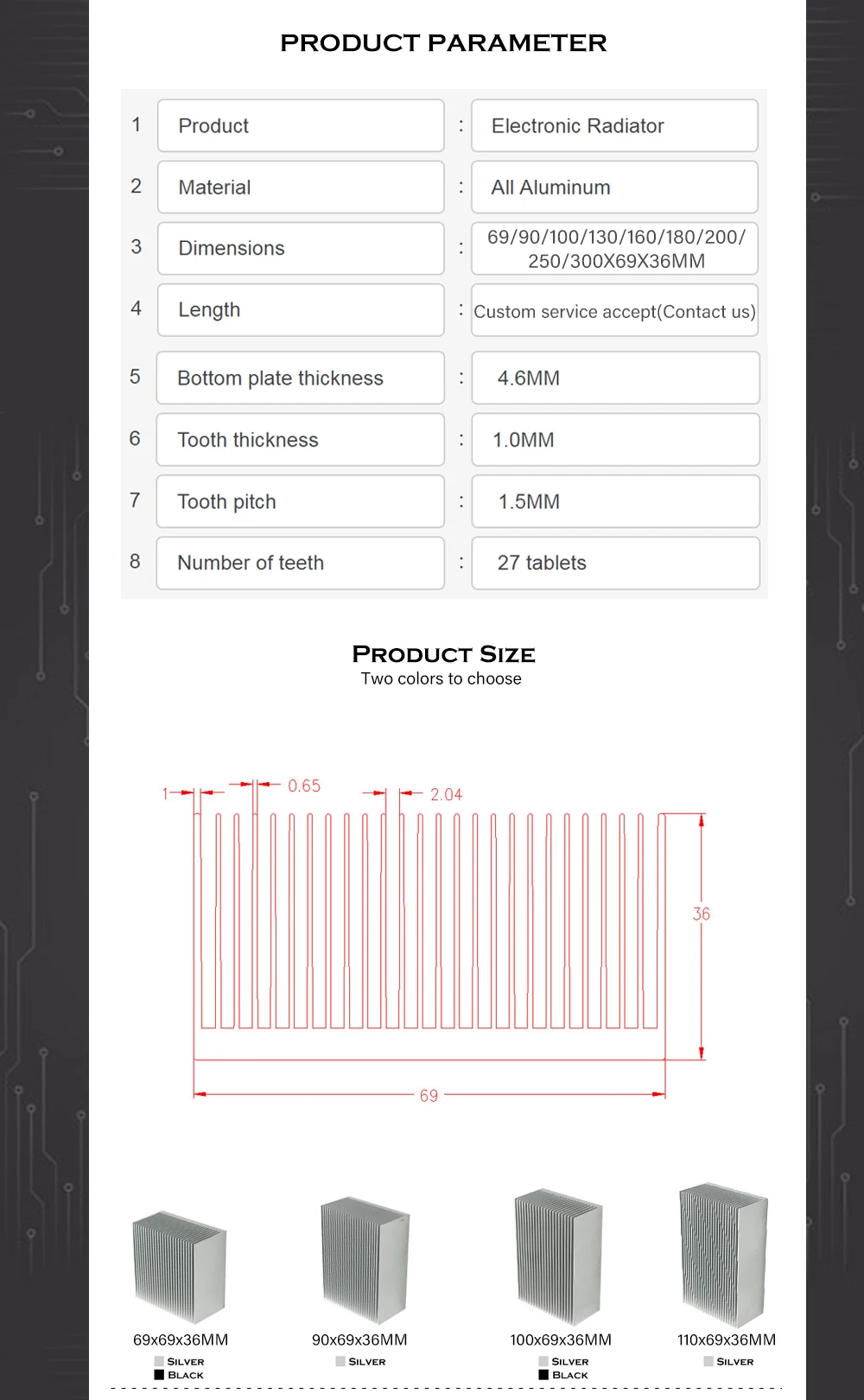The width and height of the screenshot is (864, 1400).
Task: Select black swatch under 100x69x36MM
Action: [543, 1374]
